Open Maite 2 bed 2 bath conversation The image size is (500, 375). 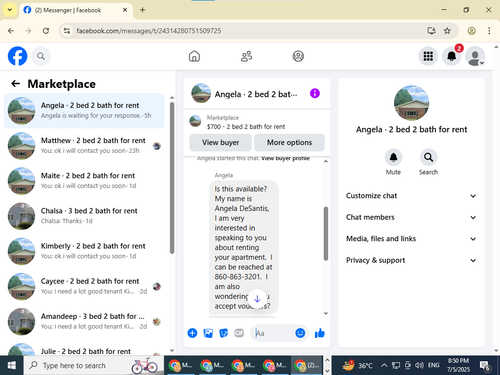[x=84, y=181]
